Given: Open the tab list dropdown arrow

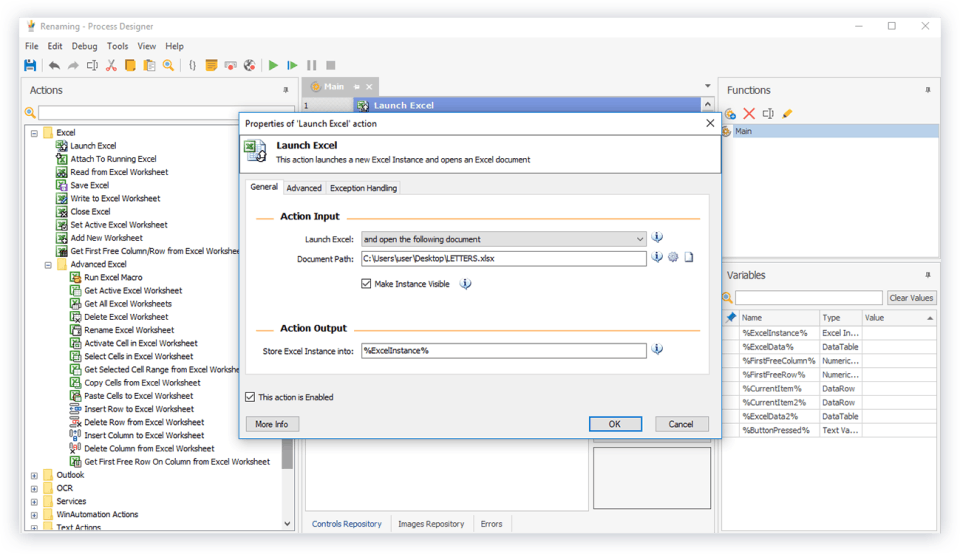Looking at the screenshot, I should (x=708, y=86).
